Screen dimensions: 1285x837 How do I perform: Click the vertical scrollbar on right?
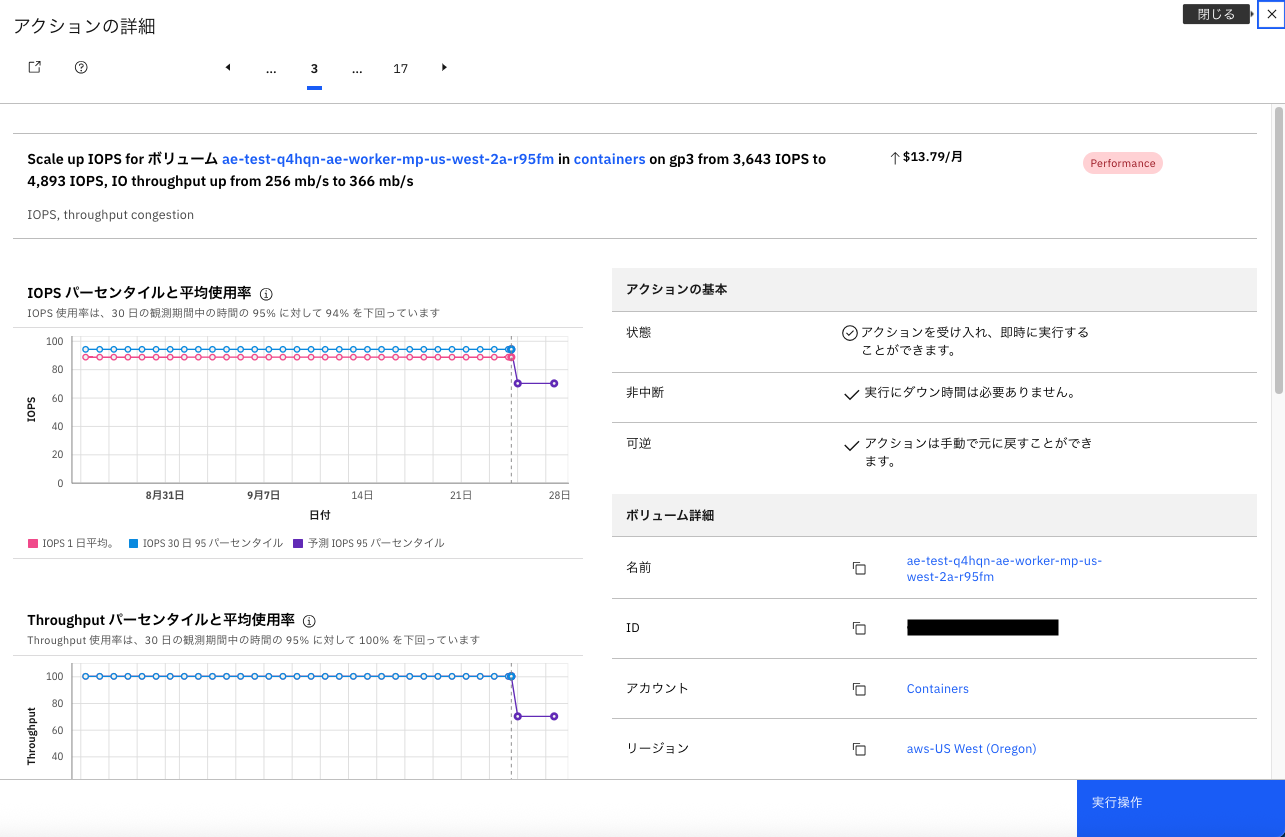[1278, 250]
